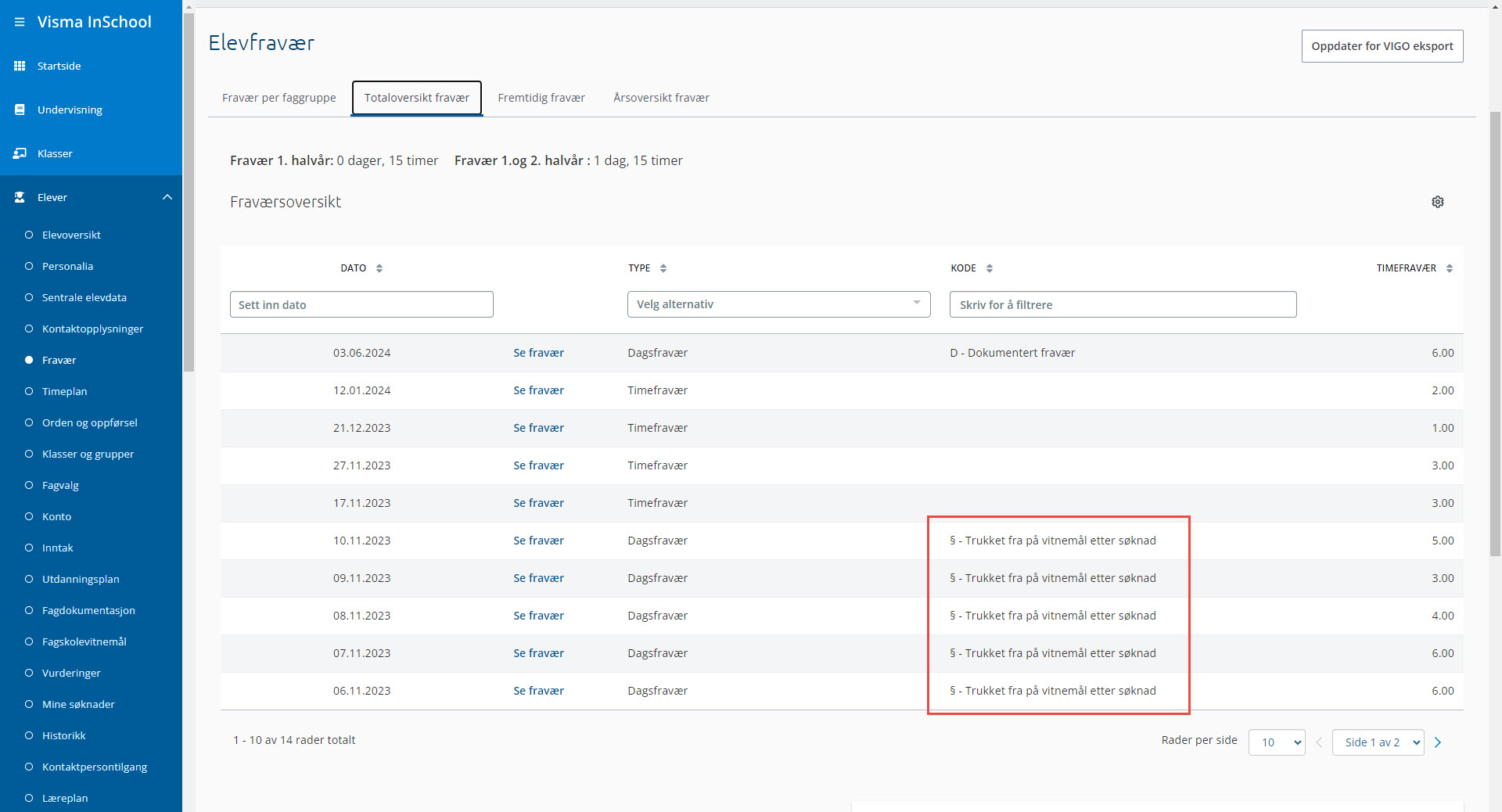Open the table settings gear icon
This screenshot has width=1502, height=812.
(x=1437, y=202)
